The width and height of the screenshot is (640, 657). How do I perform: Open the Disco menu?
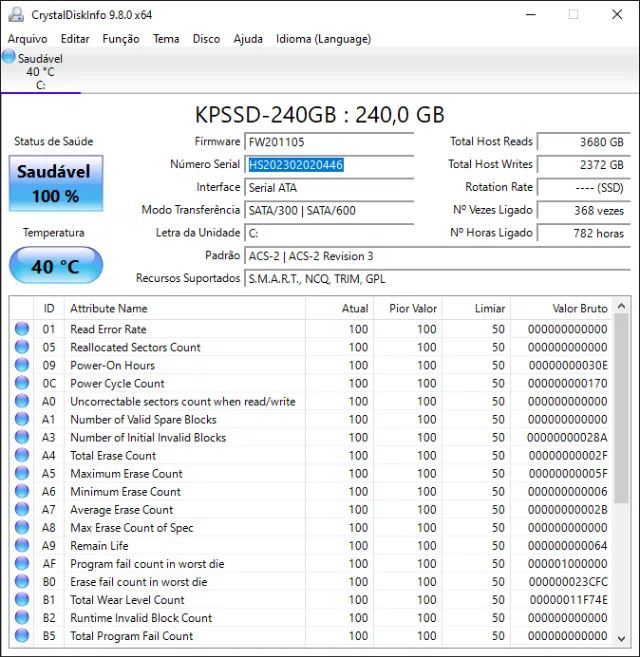206,39
